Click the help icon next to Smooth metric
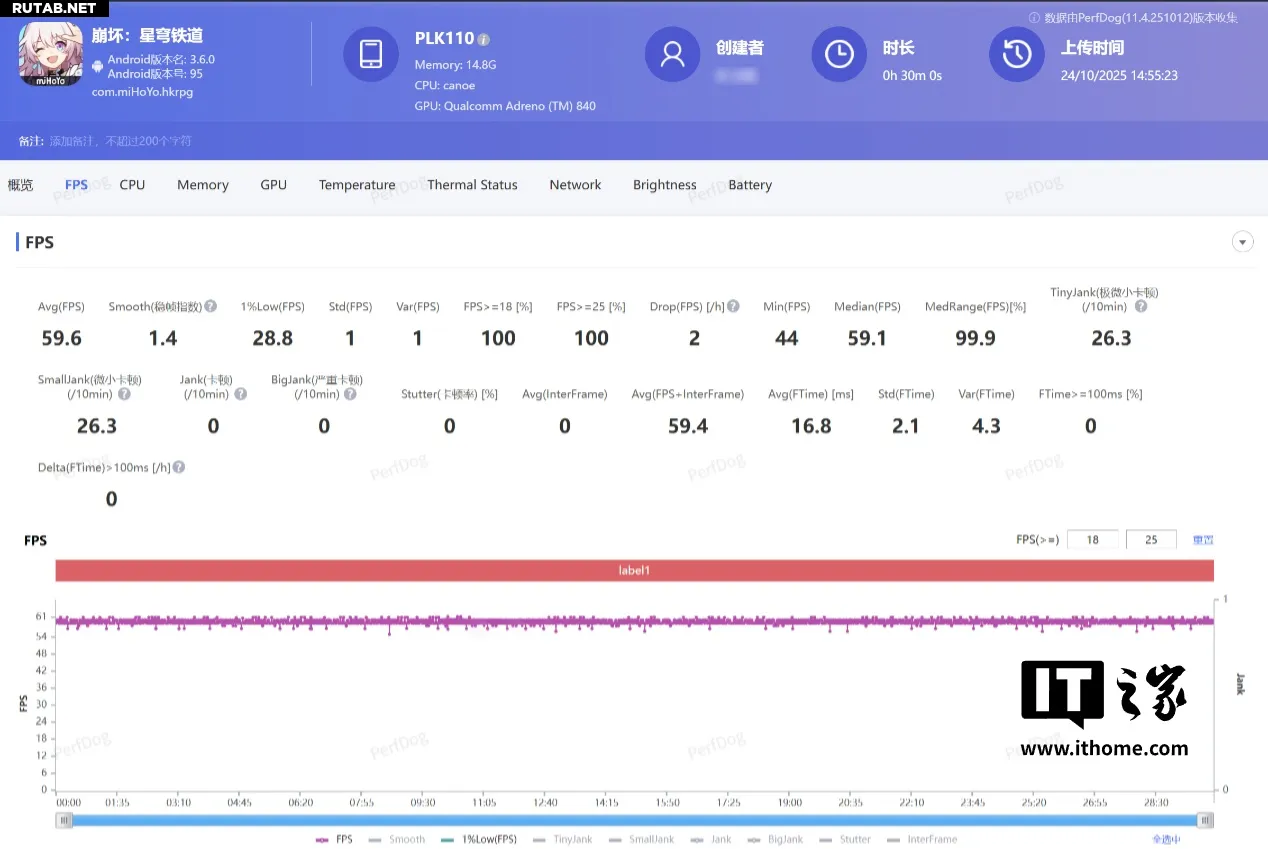 point(211,307)
